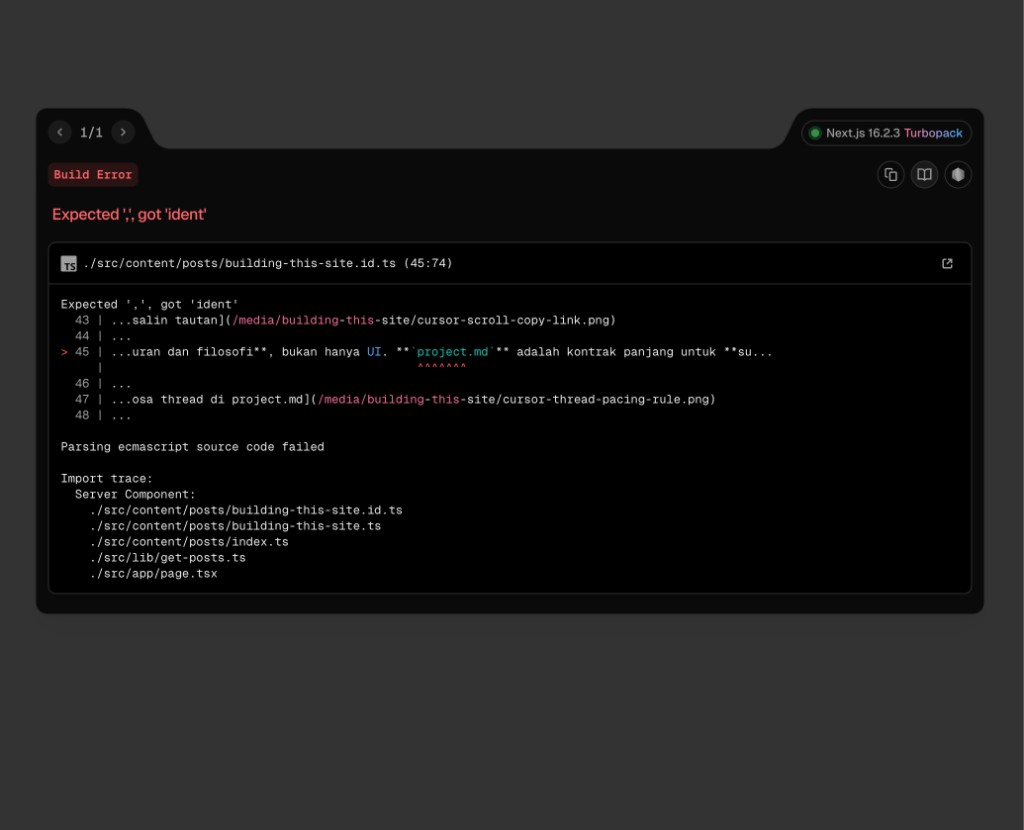Screen dimensions: 1024x830
Task: Click the green status dot in the Next.js badge
Action: tap(815, 133)
